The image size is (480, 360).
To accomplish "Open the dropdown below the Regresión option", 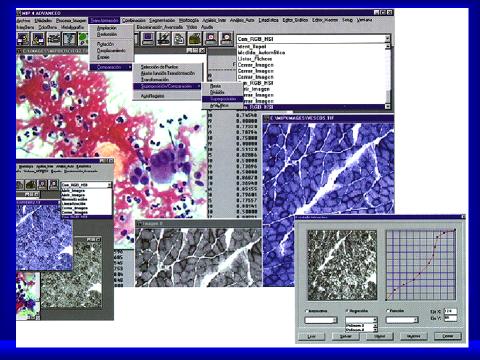I will click(361, 320).
